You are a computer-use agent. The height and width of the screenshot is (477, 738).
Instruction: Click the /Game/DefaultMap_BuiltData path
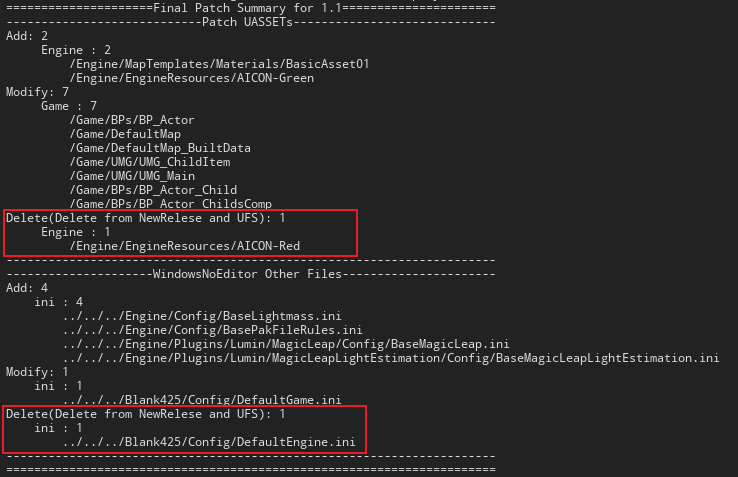pyautogui.click(x=160, y=147)
